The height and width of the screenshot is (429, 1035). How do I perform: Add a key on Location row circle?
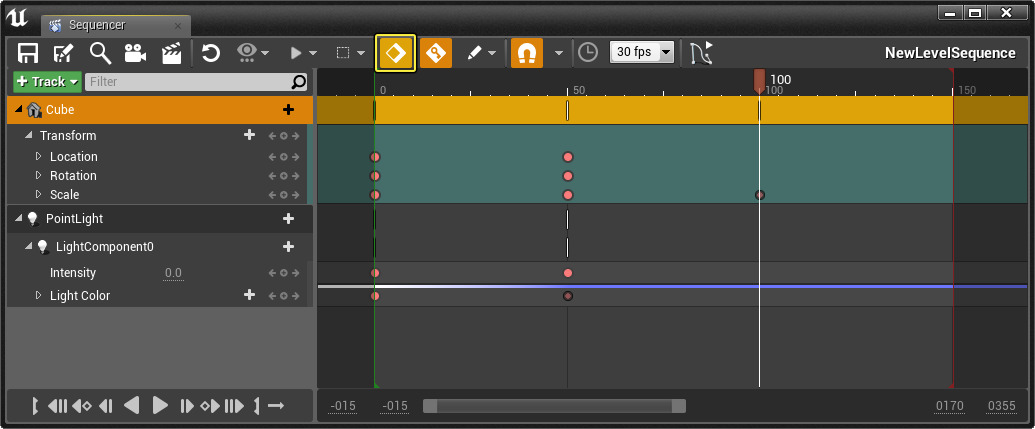pyautogui.click(x=284, y=157)
